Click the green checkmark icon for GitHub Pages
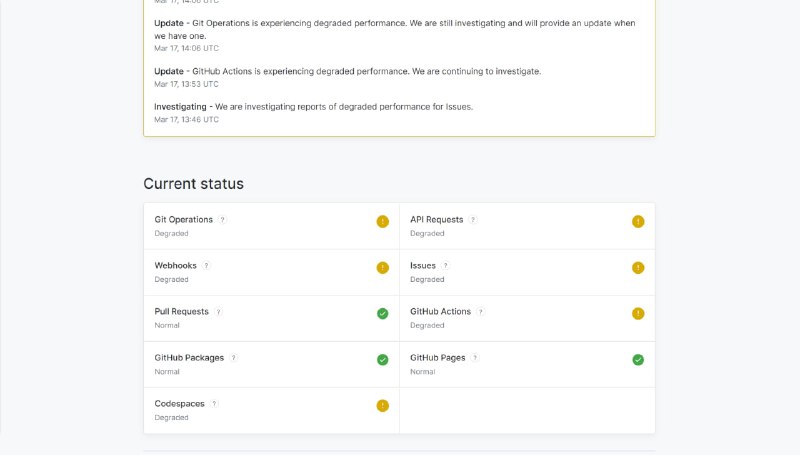Screen dimensions: 800x455 click(638, 360)
